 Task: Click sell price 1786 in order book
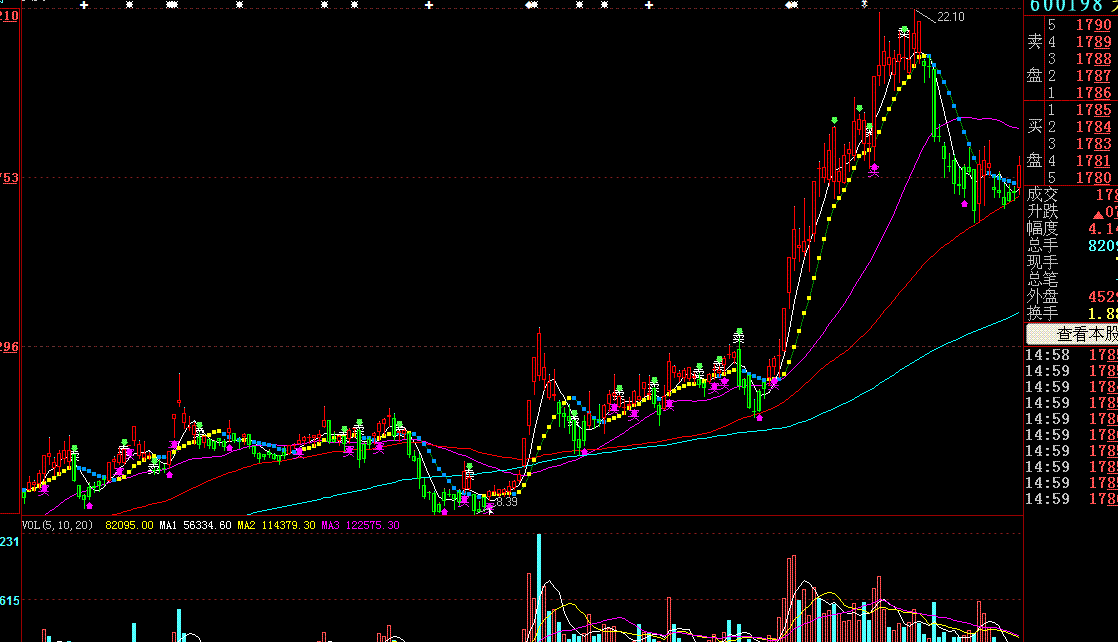coord(1093,93)
